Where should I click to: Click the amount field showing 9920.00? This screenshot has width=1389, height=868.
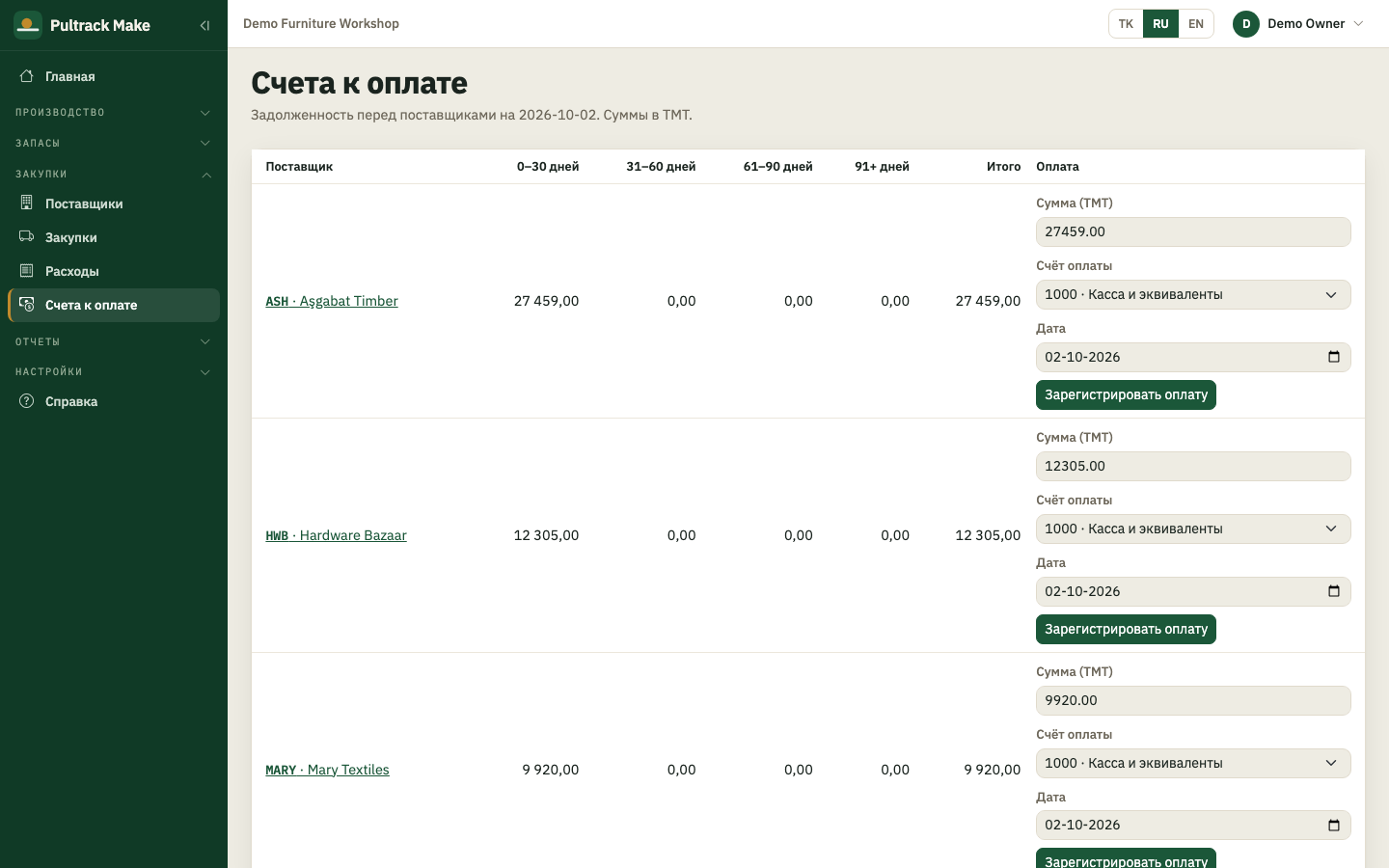1193,700
